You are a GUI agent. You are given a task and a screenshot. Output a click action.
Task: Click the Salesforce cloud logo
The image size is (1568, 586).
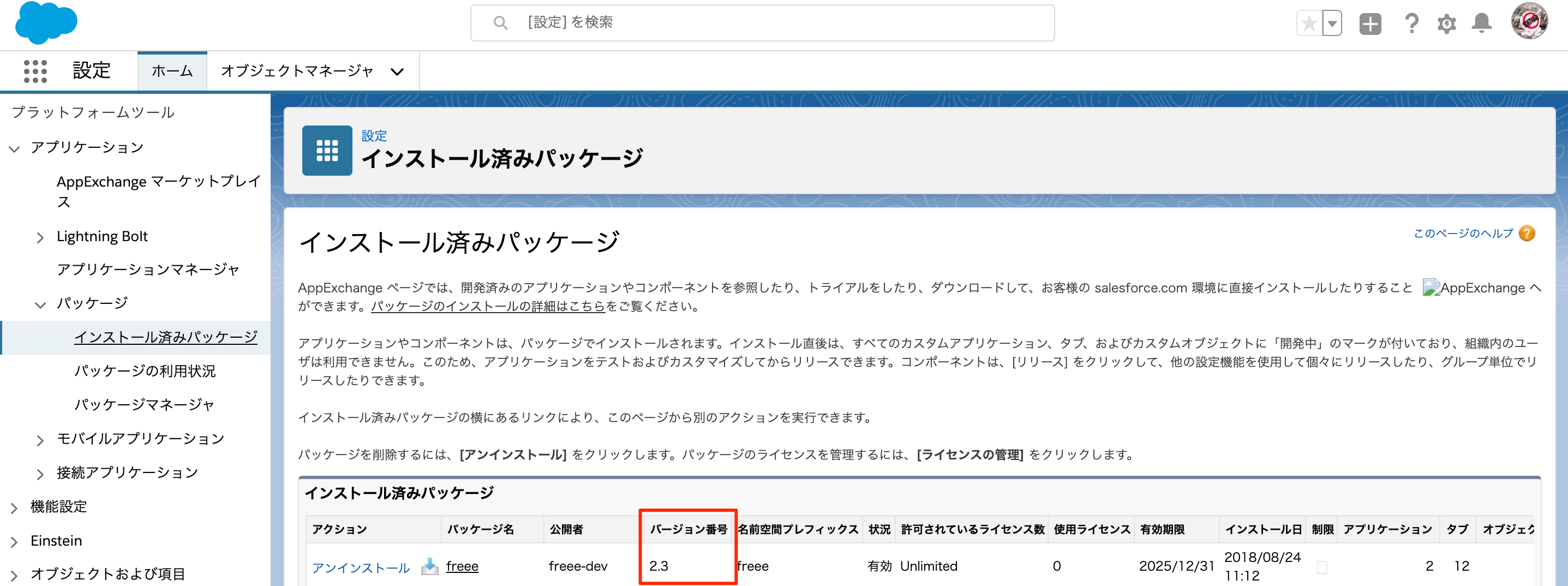46,23
